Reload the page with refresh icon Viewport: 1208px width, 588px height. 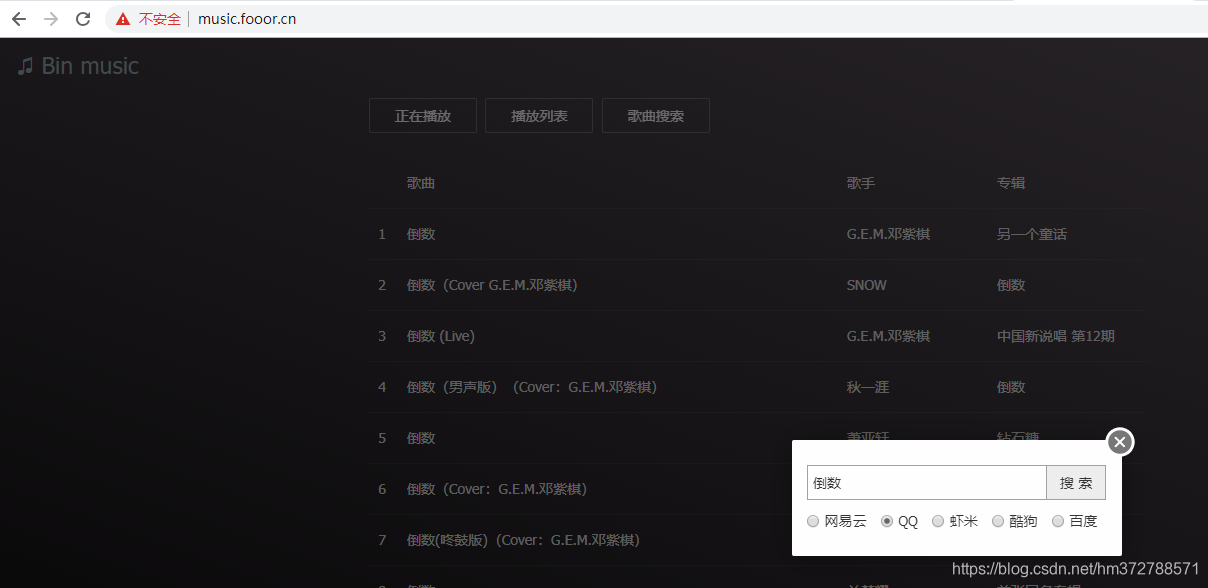83,19
